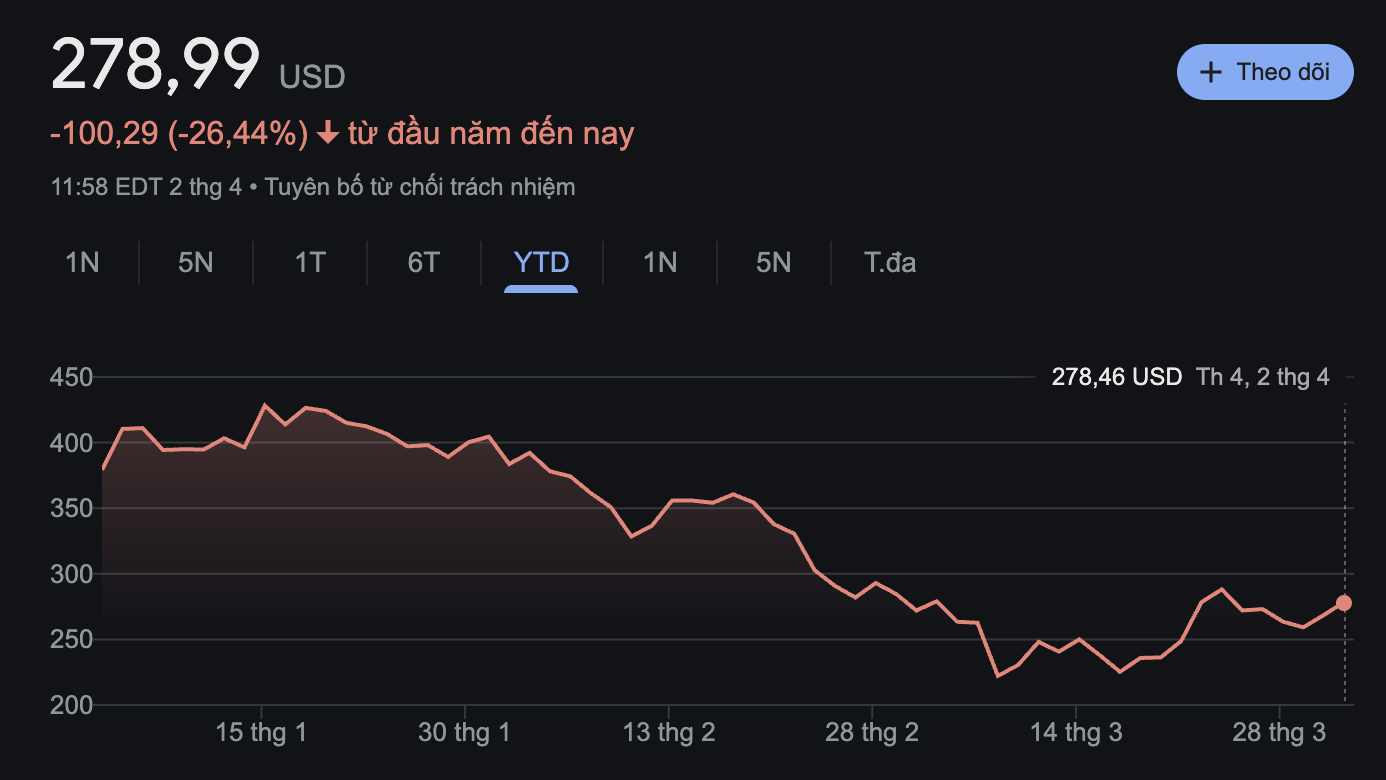The height and width of the screenshot is (780, 1386).
Task: Click the 278,99 price value
Action: [156, 65]
